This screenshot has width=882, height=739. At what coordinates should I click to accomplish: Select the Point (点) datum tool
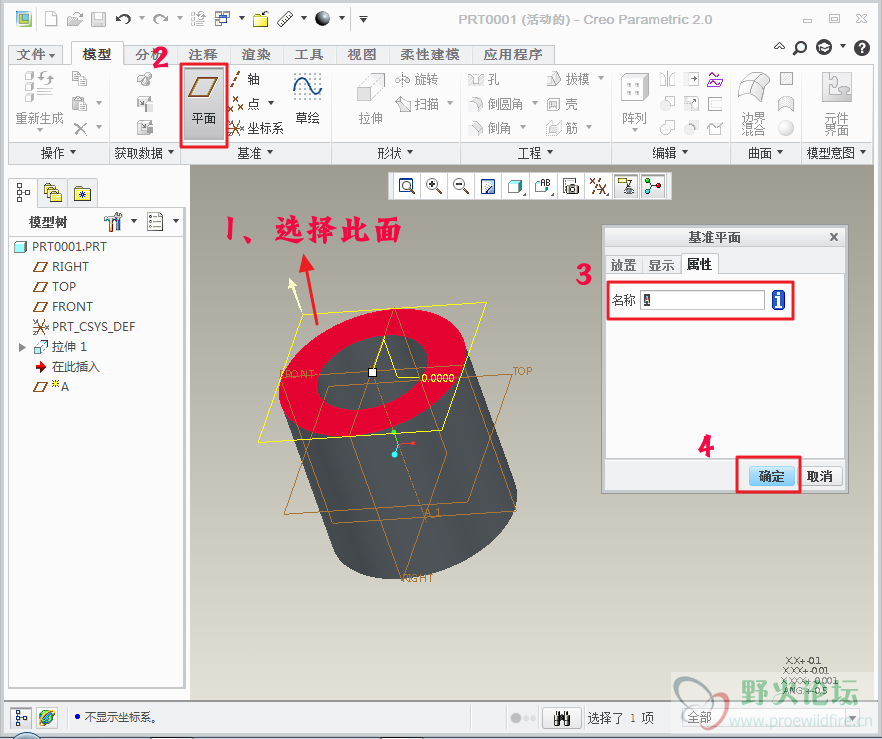(245, 103)
